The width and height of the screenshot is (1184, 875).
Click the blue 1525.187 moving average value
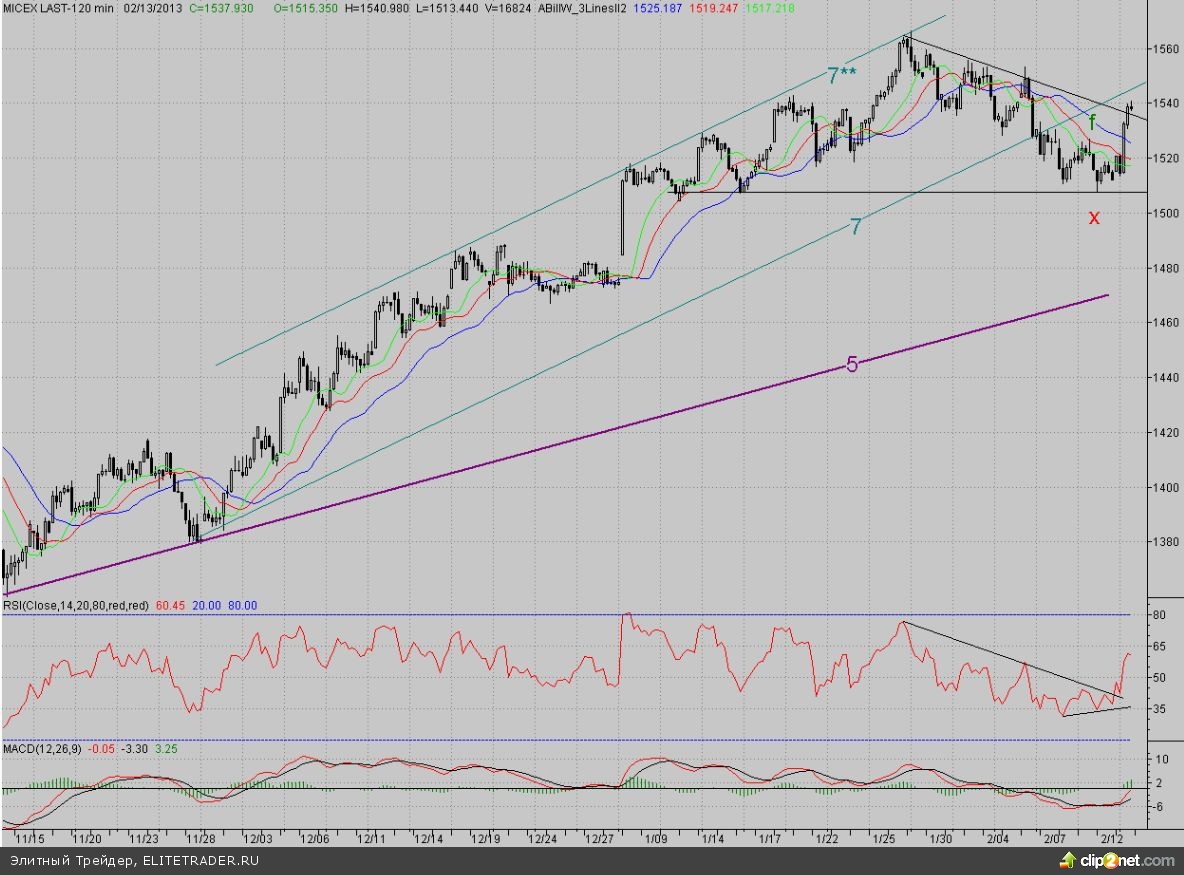[x=656, y=9]
